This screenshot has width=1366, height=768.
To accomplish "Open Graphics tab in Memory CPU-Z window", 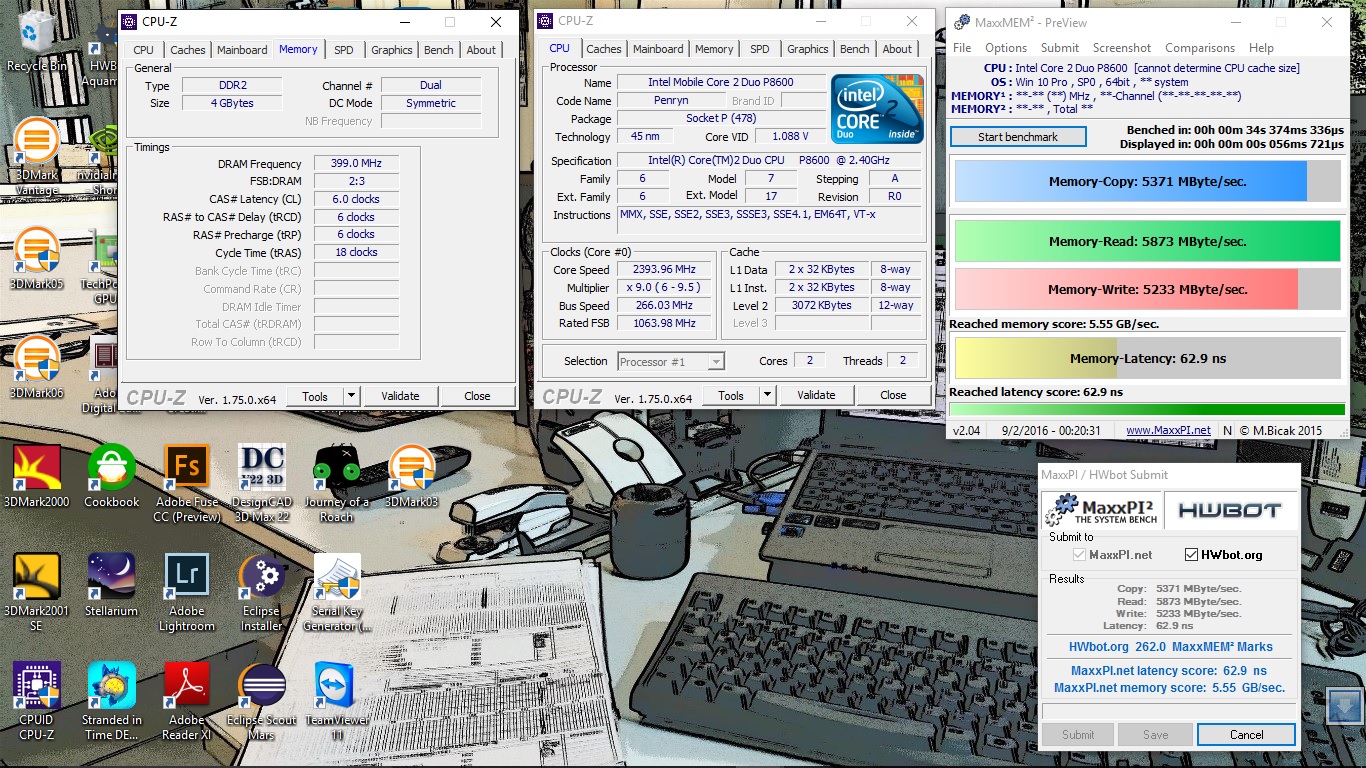I will point(391,50).
